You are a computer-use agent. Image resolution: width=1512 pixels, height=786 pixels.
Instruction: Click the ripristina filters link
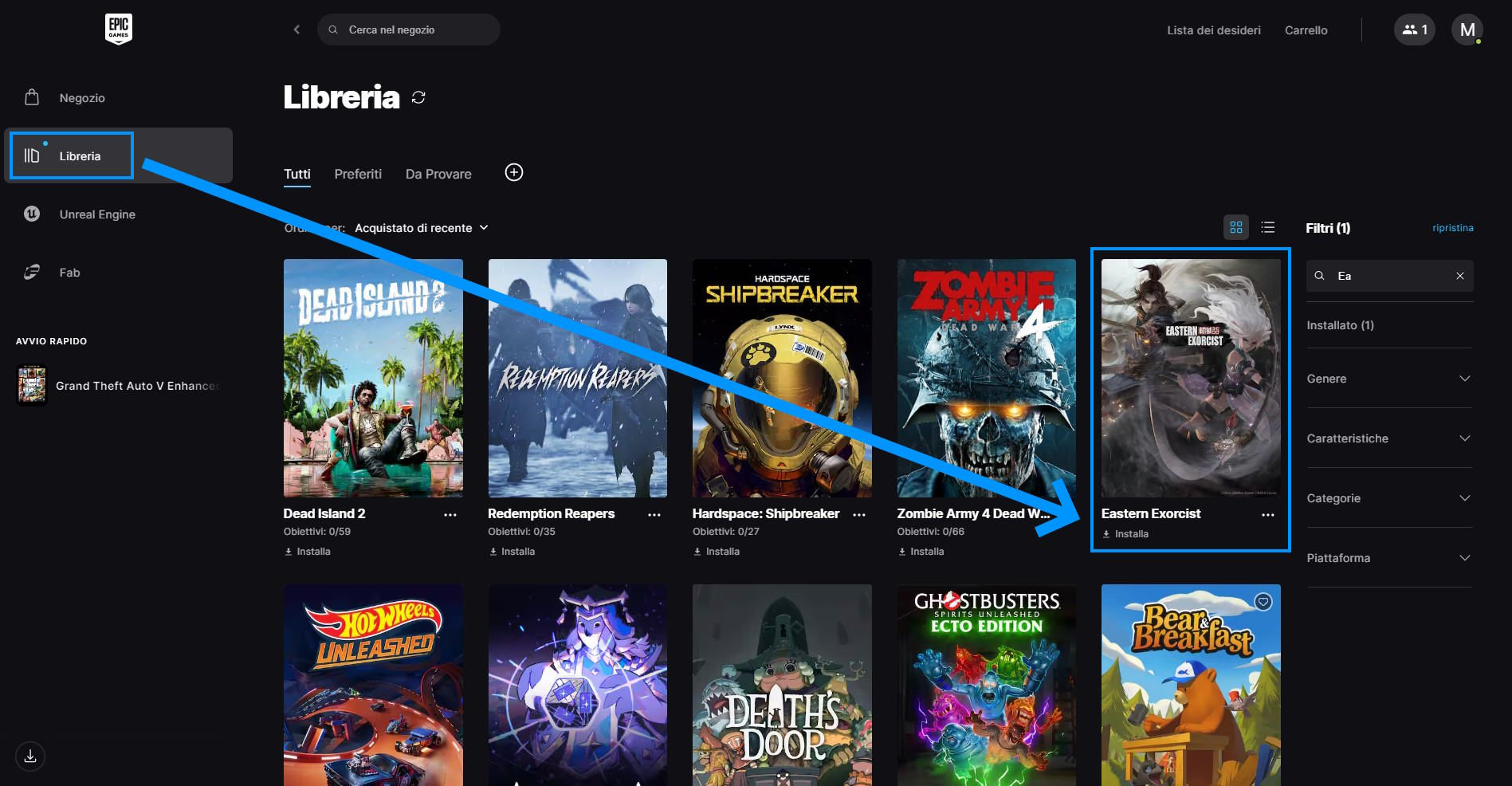[x=1452, y=228]
